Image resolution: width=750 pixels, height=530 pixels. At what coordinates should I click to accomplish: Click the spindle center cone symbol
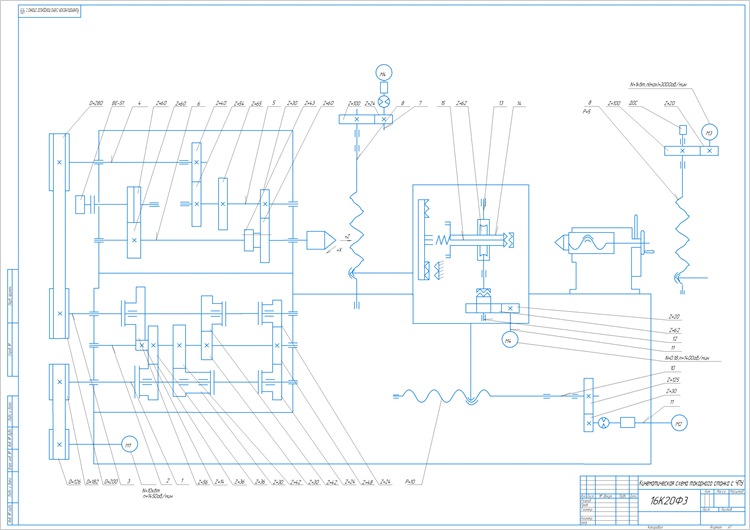tap(321, 240)
